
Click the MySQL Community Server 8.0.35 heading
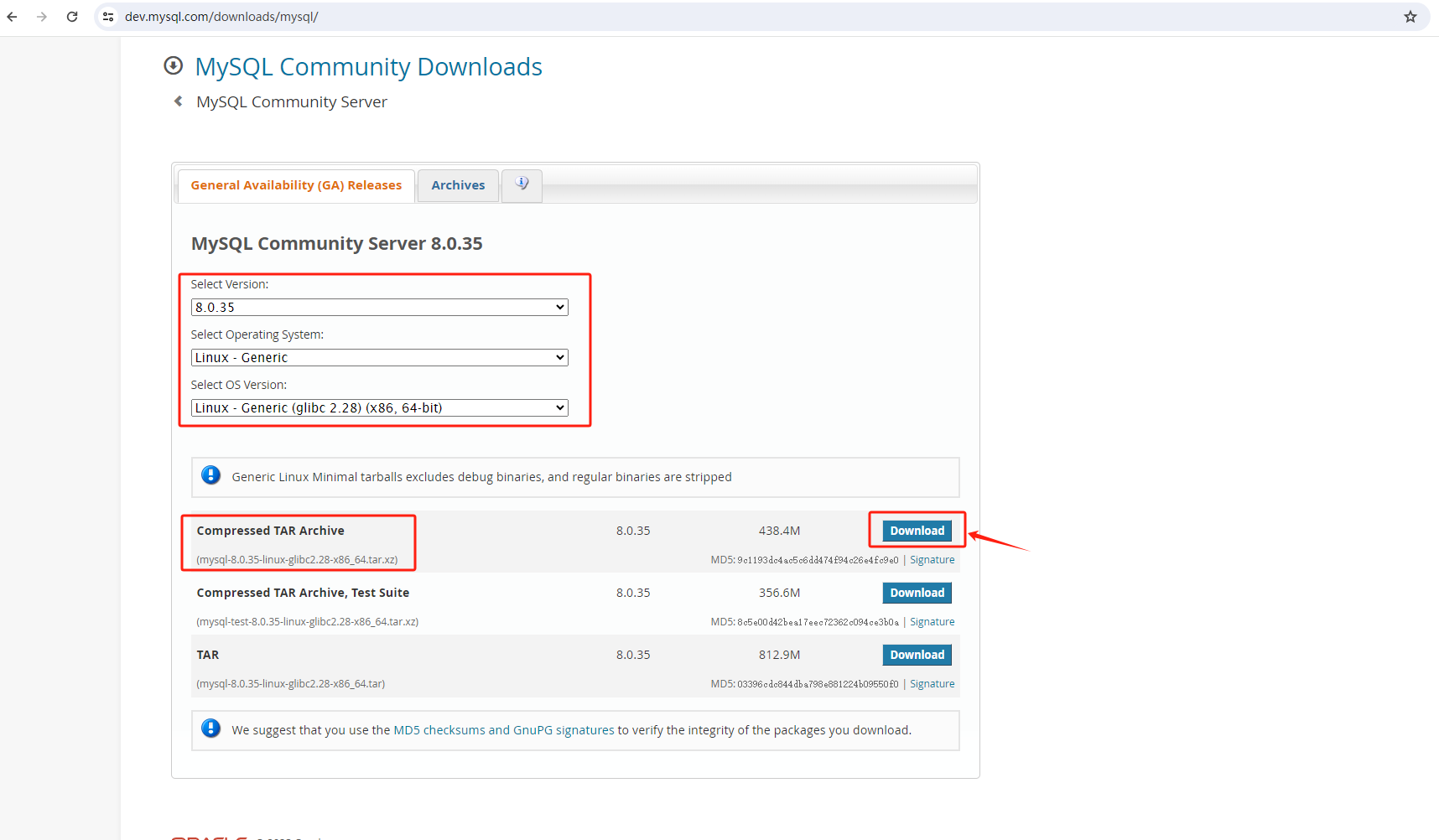337,244
